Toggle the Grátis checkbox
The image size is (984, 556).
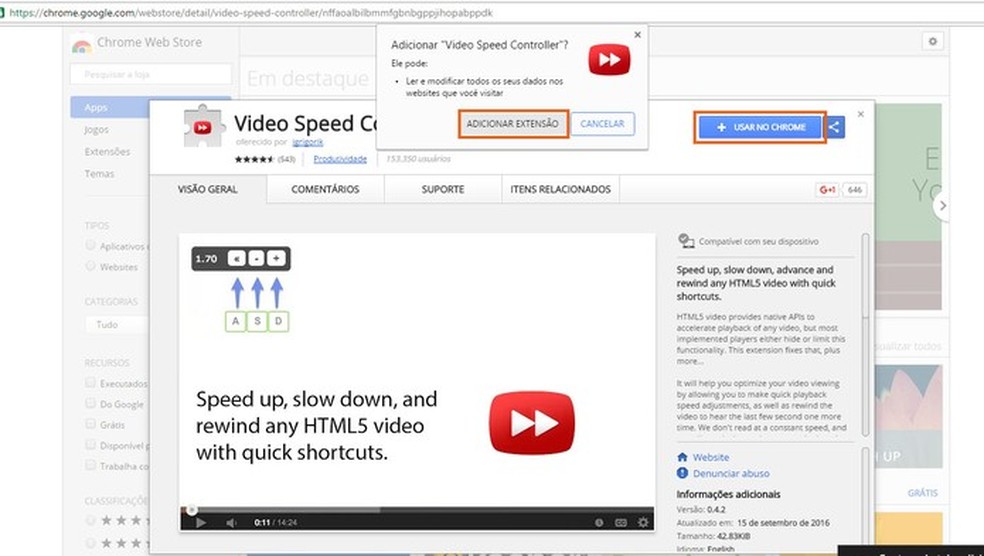[90, 424]
